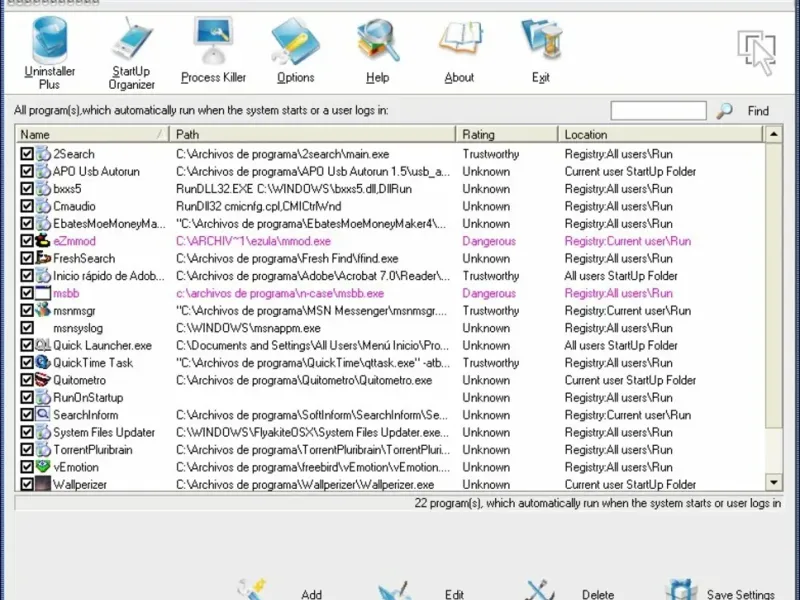Click the Edit entry icon
Image resolution: width=800 pixels, height=600 pixels.
click(x=395, y=591)
